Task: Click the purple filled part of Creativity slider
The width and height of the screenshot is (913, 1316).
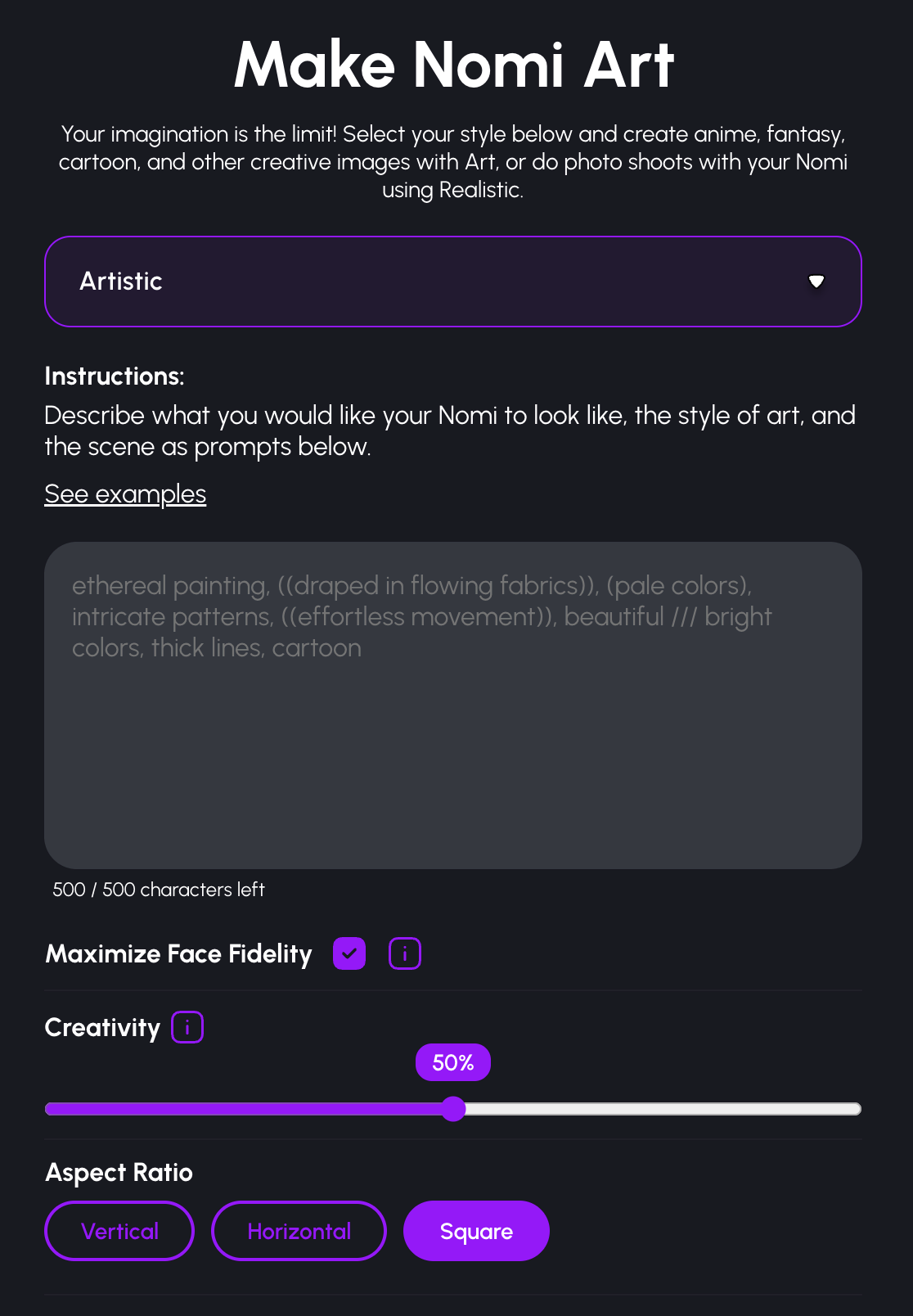Action: 245,1109
